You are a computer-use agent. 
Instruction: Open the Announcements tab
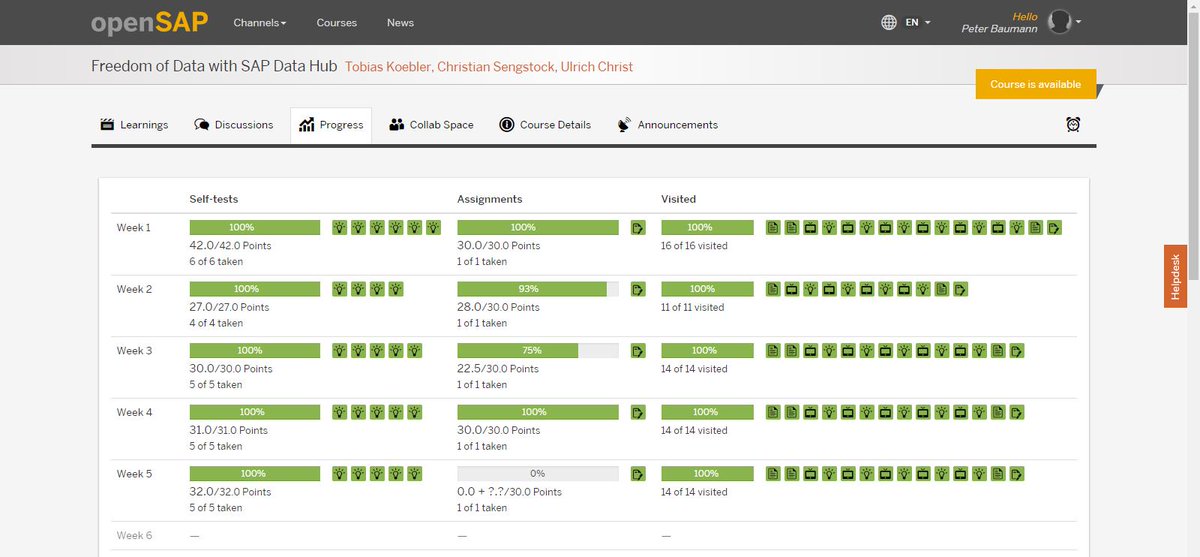point(668,125)
